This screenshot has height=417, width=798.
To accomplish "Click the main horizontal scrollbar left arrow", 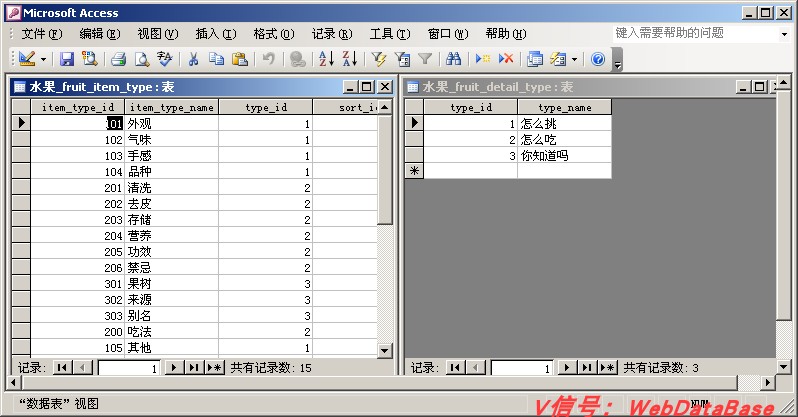I will [13, 382].
